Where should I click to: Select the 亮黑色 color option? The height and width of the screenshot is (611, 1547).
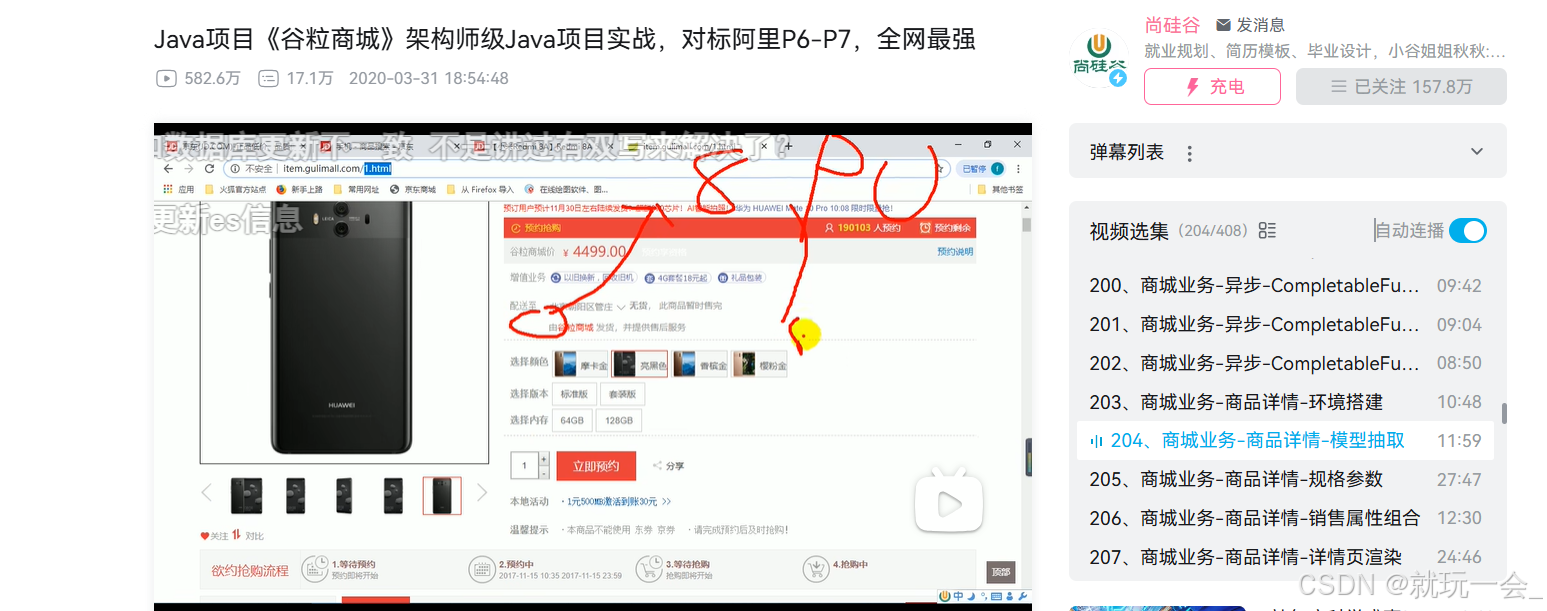tap(641, 365)
